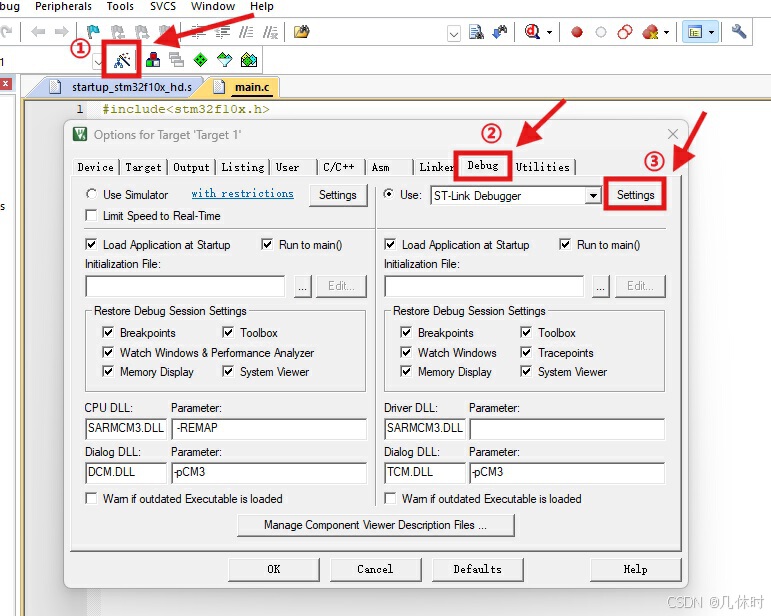This screenshot has height=616, width=771.
Task: Click the simulator Settings button
Action: 338,195
